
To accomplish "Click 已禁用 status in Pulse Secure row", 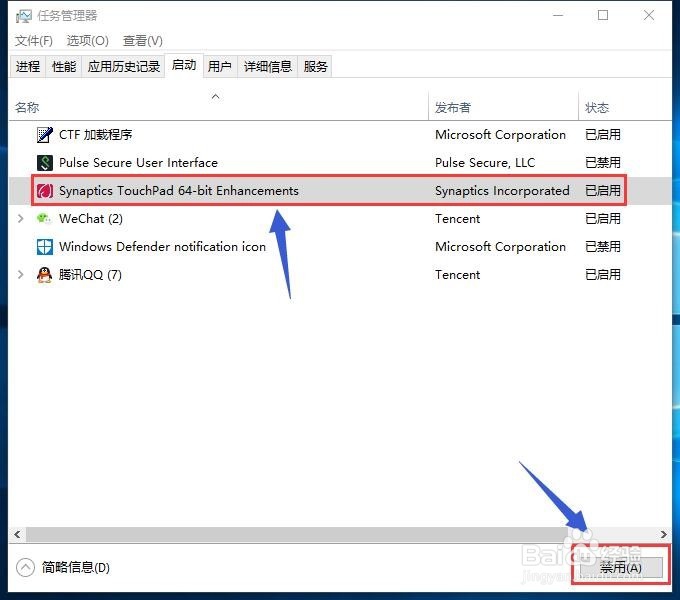I will pyautogui.click(x=603, y=163).
